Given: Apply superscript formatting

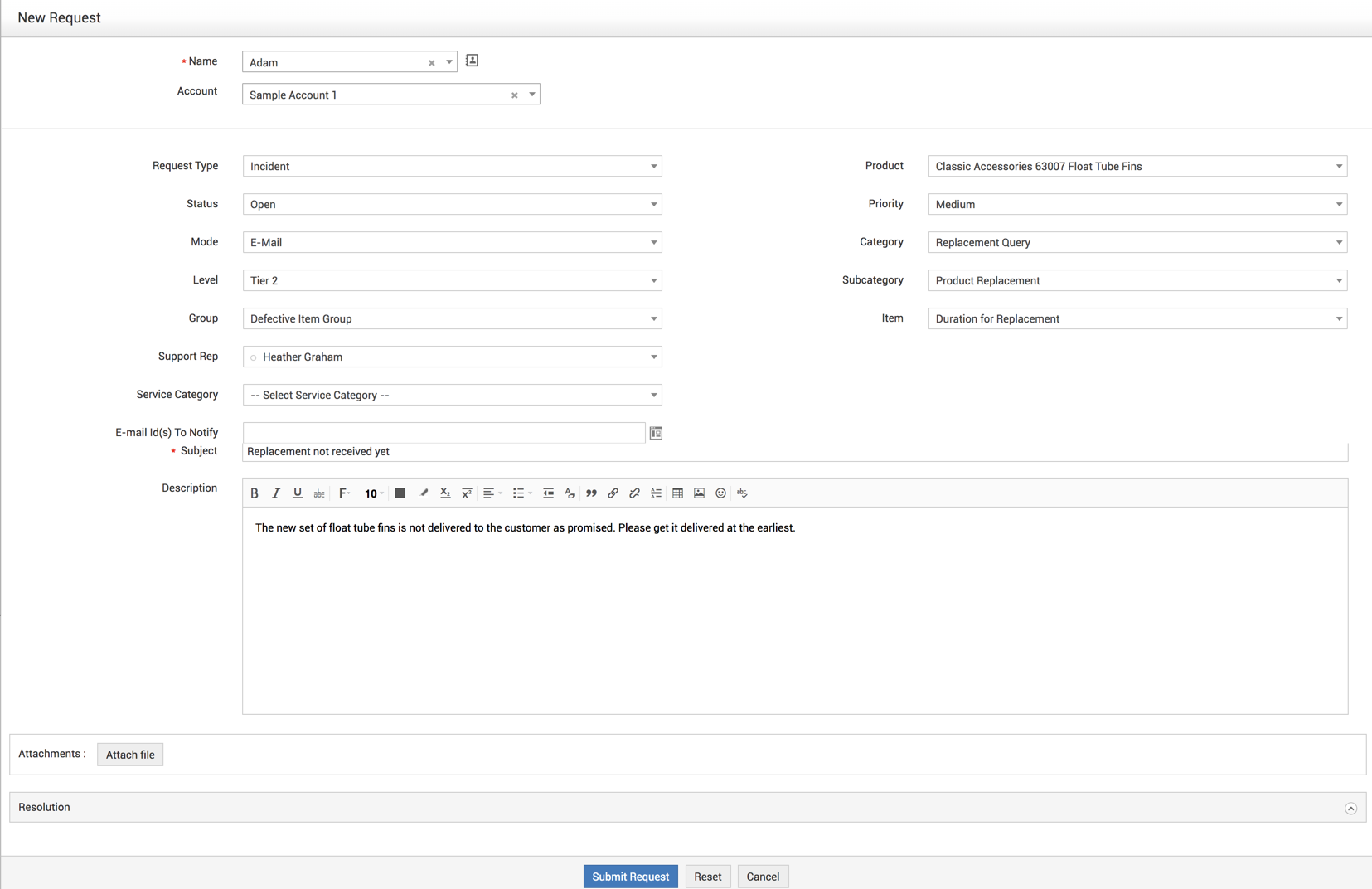Looking at the screenshot, I should tap(467, 493).
